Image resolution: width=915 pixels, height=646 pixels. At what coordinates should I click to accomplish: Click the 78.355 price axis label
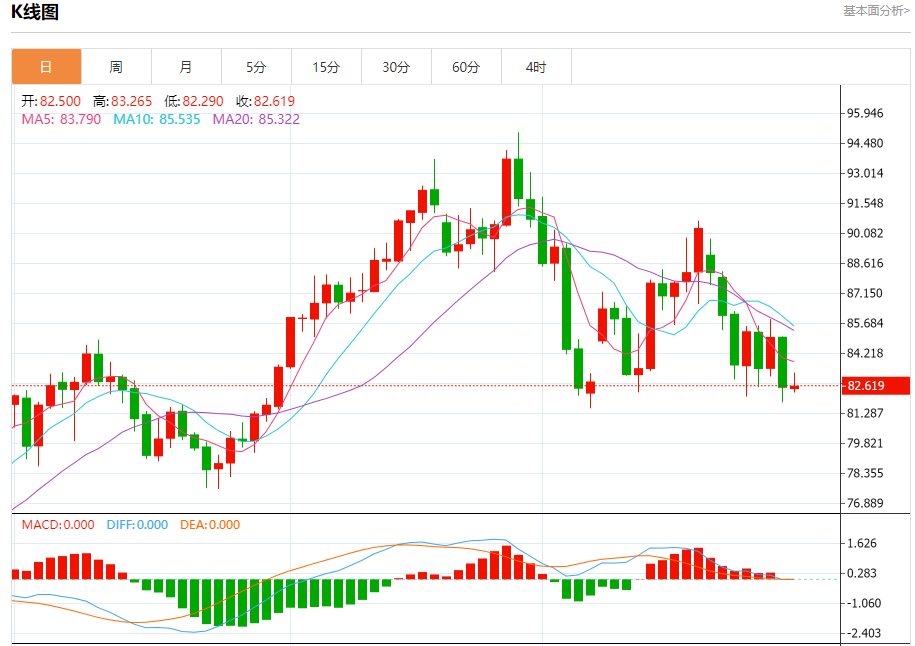pos(865,473)
